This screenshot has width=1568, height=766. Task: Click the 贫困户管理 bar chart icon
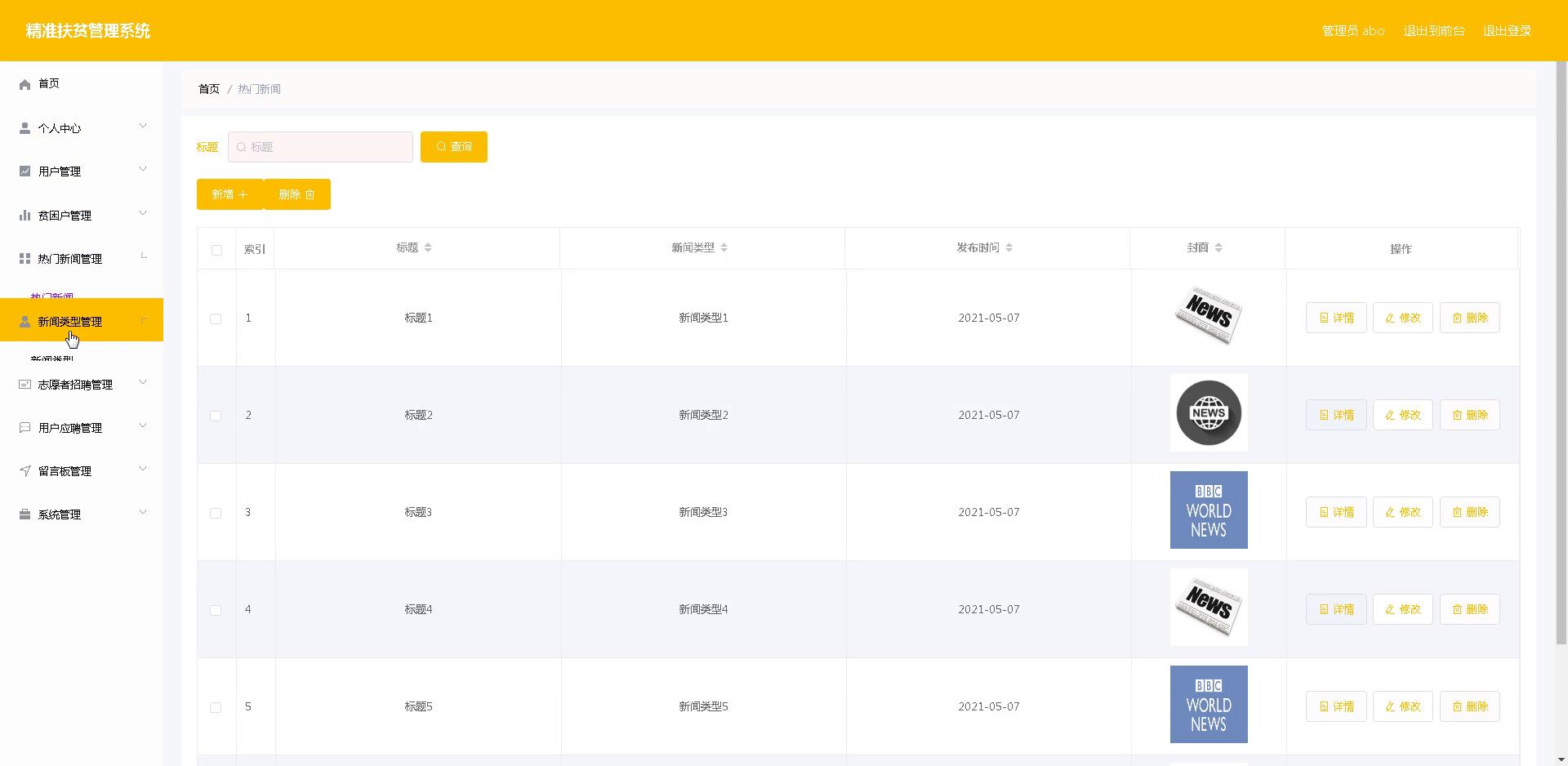[x=24, y=216]
